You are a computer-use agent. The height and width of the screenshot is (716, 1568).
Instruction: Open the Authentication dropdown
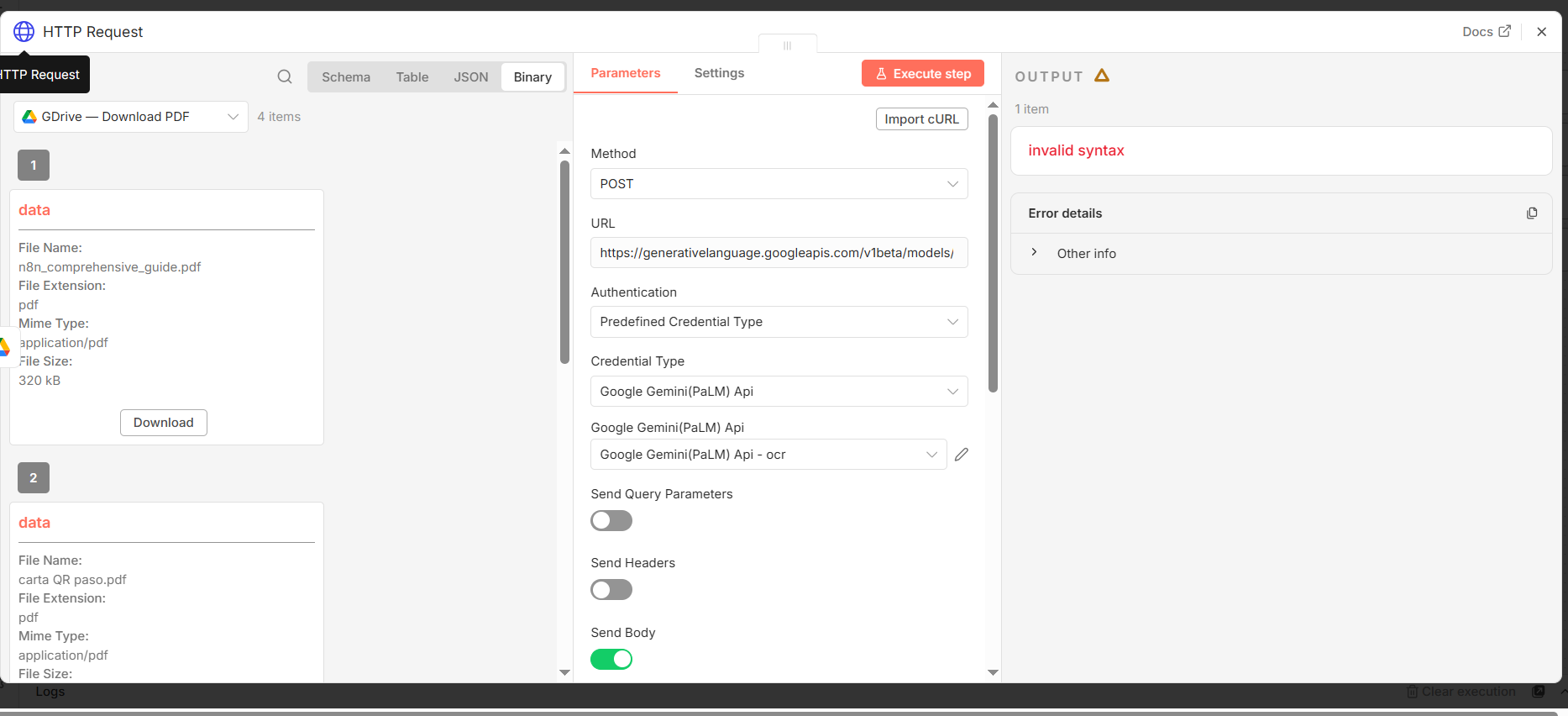(779, 322)
